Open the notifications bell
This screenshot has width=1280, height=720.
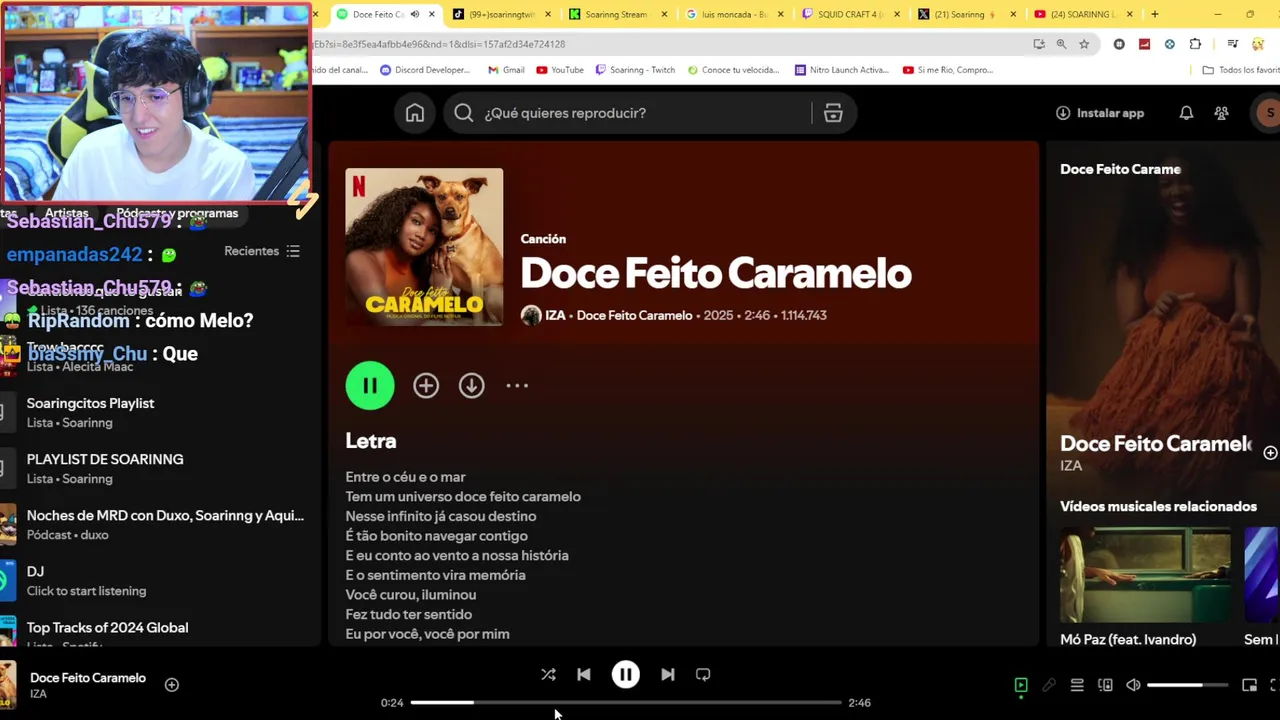tap(1186, 113)
